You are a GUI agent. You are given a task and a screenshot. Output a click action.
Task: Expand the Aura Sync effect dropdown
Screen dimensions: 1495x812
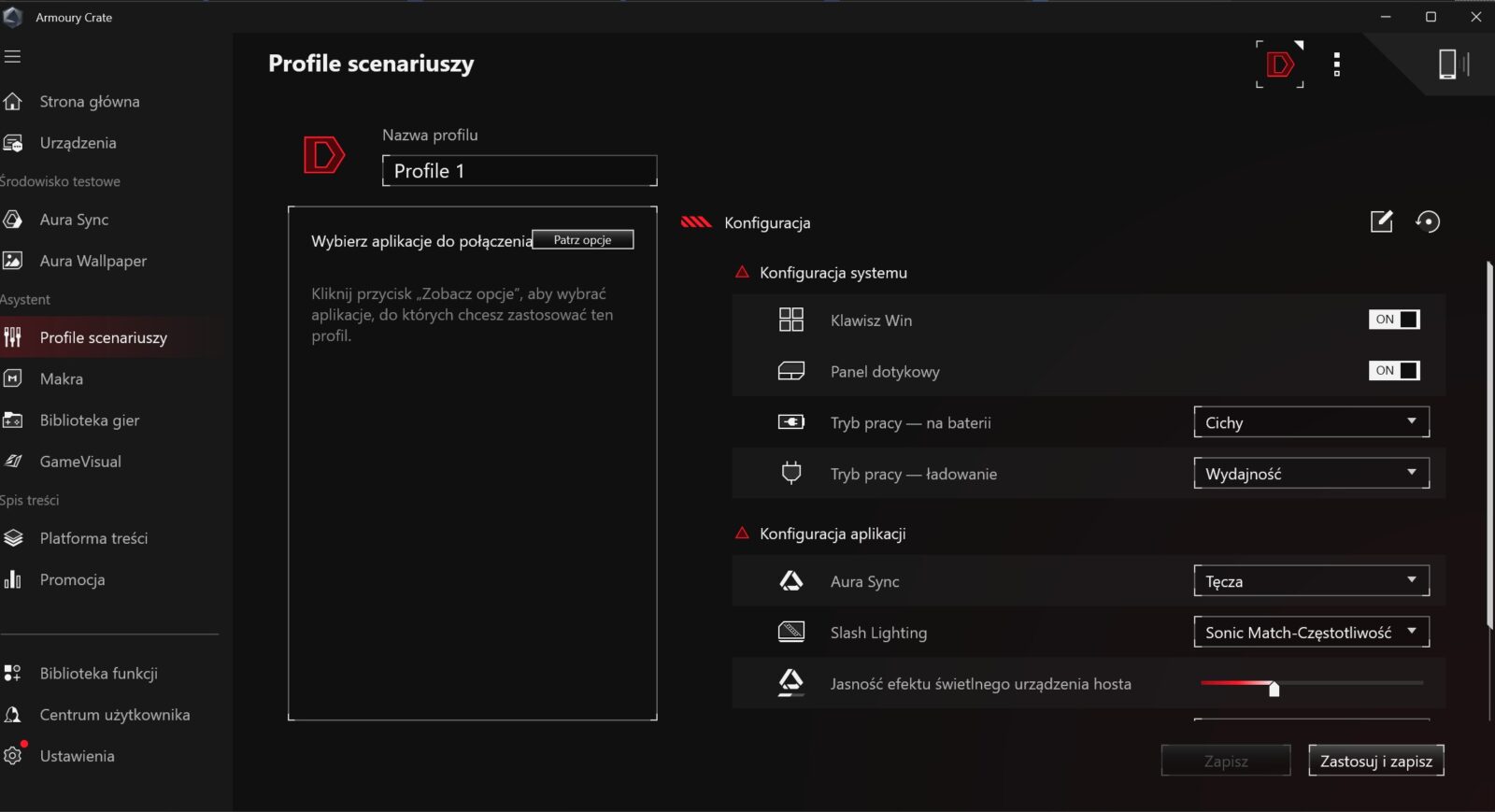point(1311,581)
